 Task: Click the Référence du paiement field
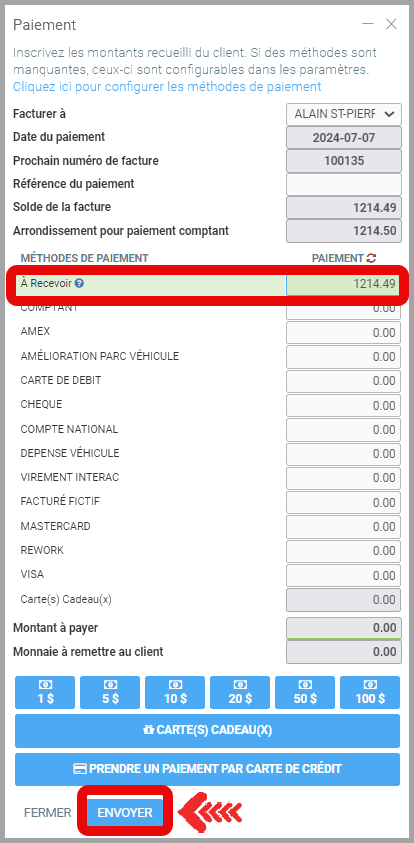[x=344, y=184]
